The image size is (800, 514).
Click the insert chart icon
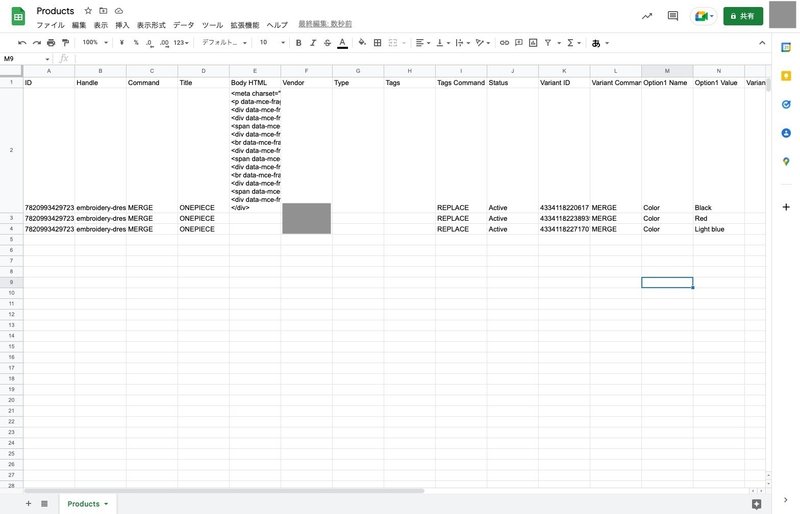pos(533,43)
